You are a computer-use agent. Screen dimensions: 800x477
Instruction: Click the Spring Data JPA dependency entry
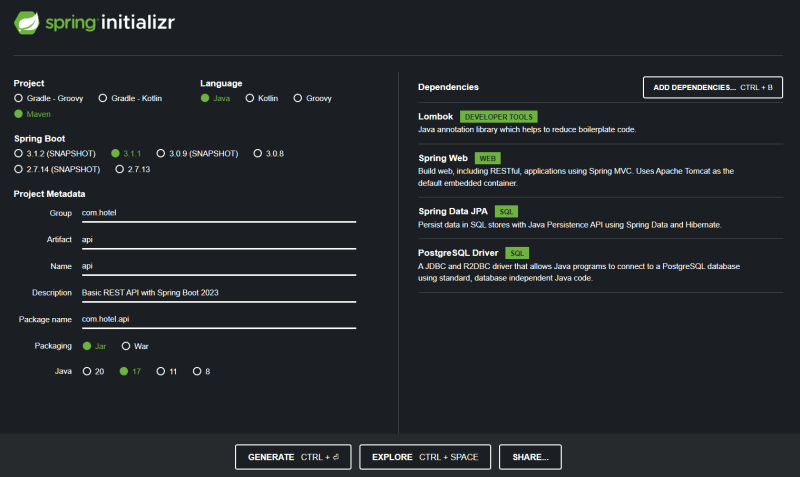pyautogui.click(x=600, y=218)
